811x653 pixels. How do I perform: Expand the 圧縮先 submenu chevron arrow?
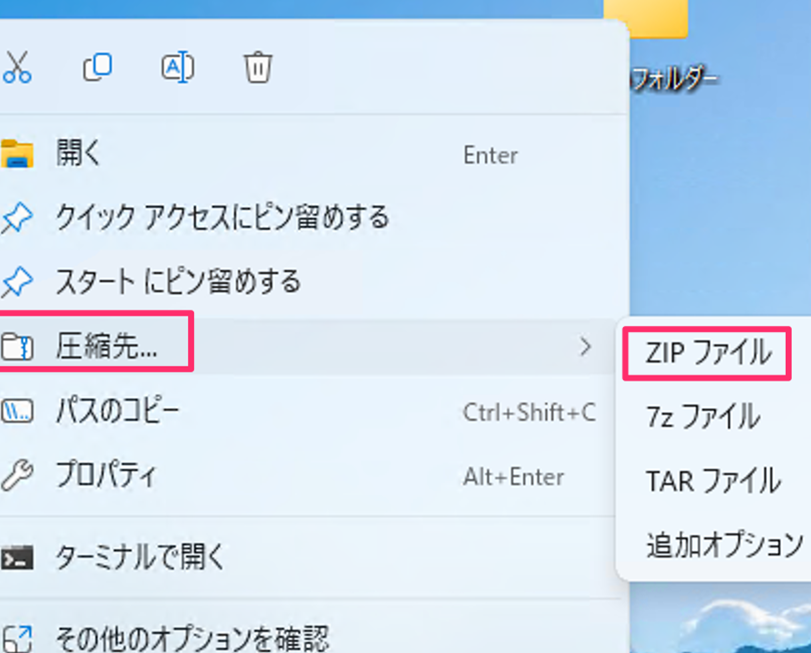point(586,347)
